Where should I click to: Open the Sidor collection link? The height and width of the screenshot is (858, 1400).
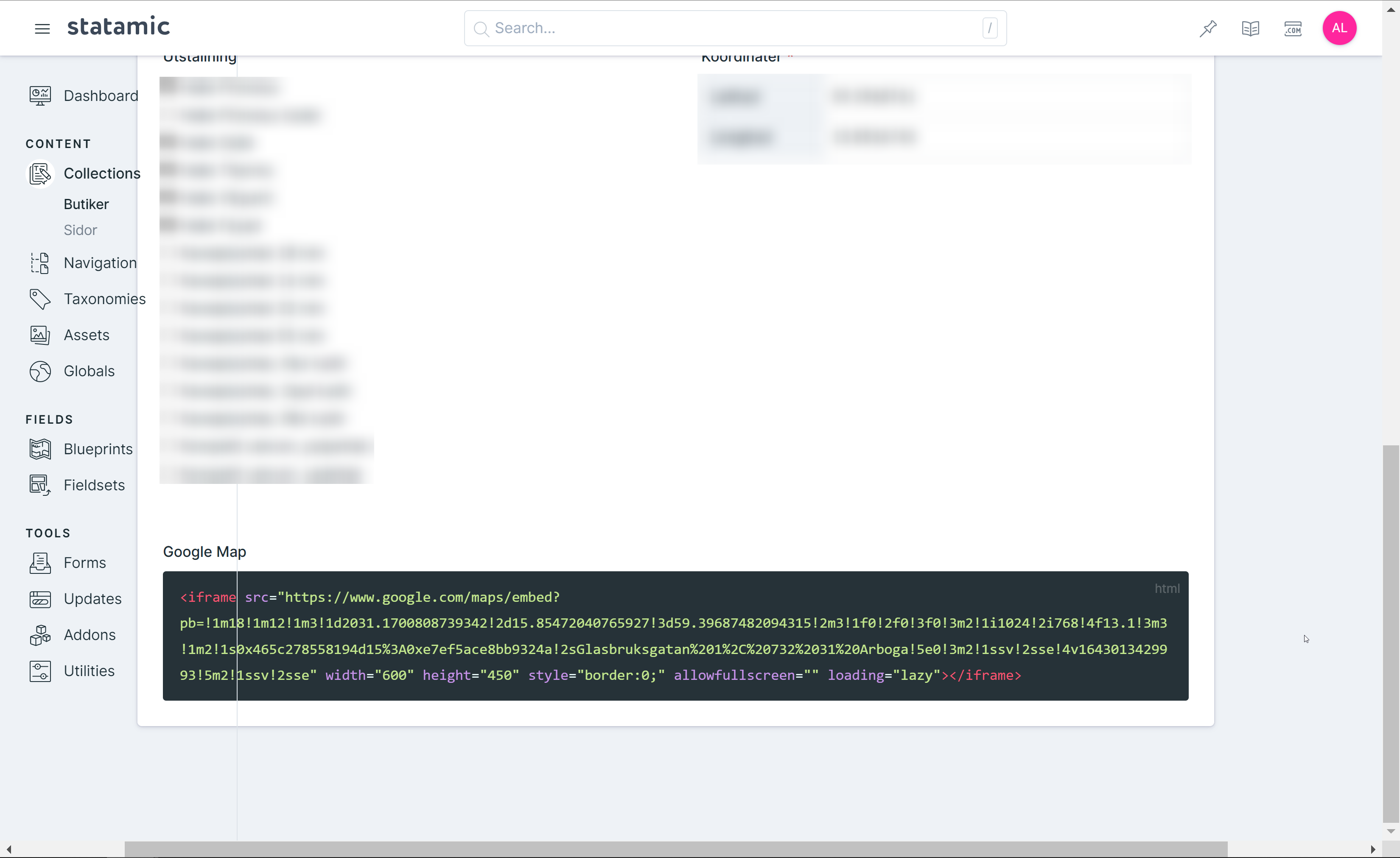[x=80, y=230]
